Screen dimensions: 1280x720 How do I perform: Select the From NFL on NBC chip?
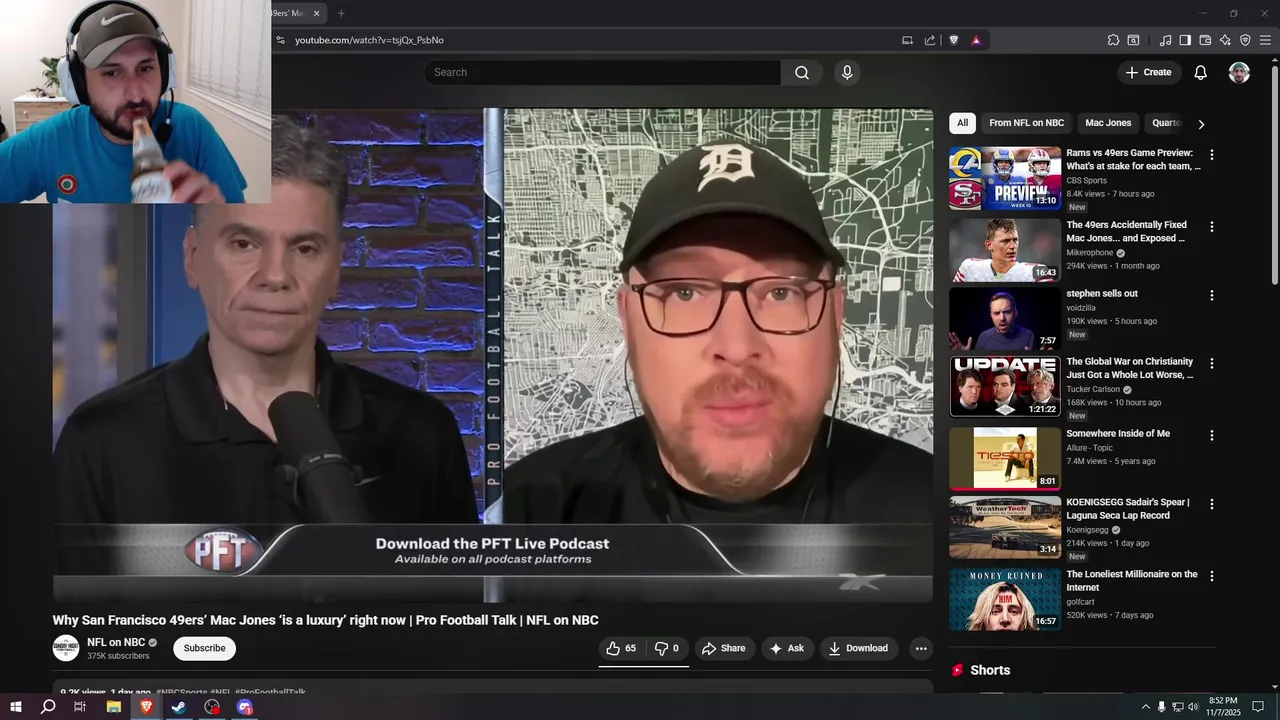(1026, 123)
